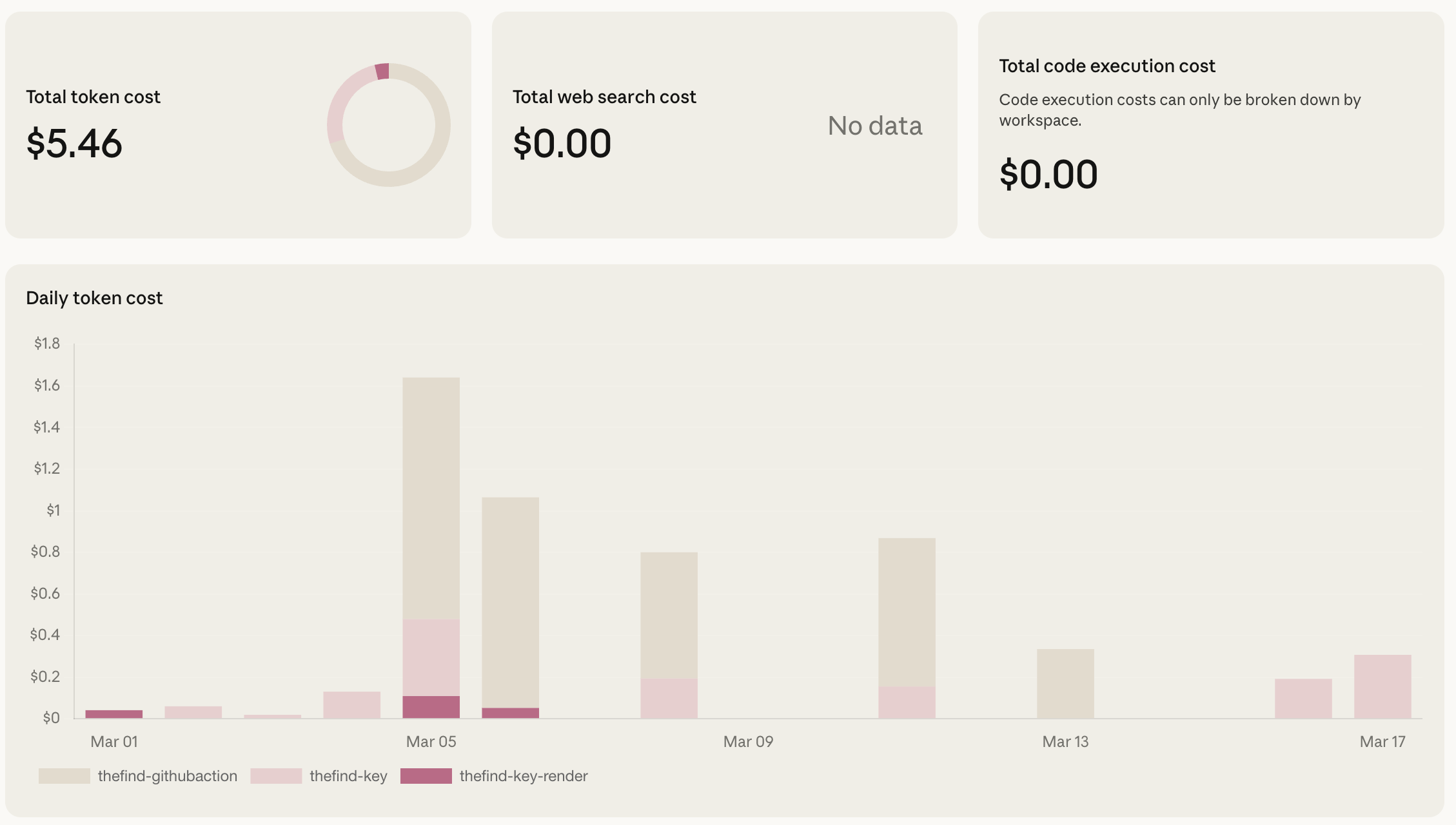Click the Mar 04 thefind-key bar
1456x825 pixels.
point(352,704)
